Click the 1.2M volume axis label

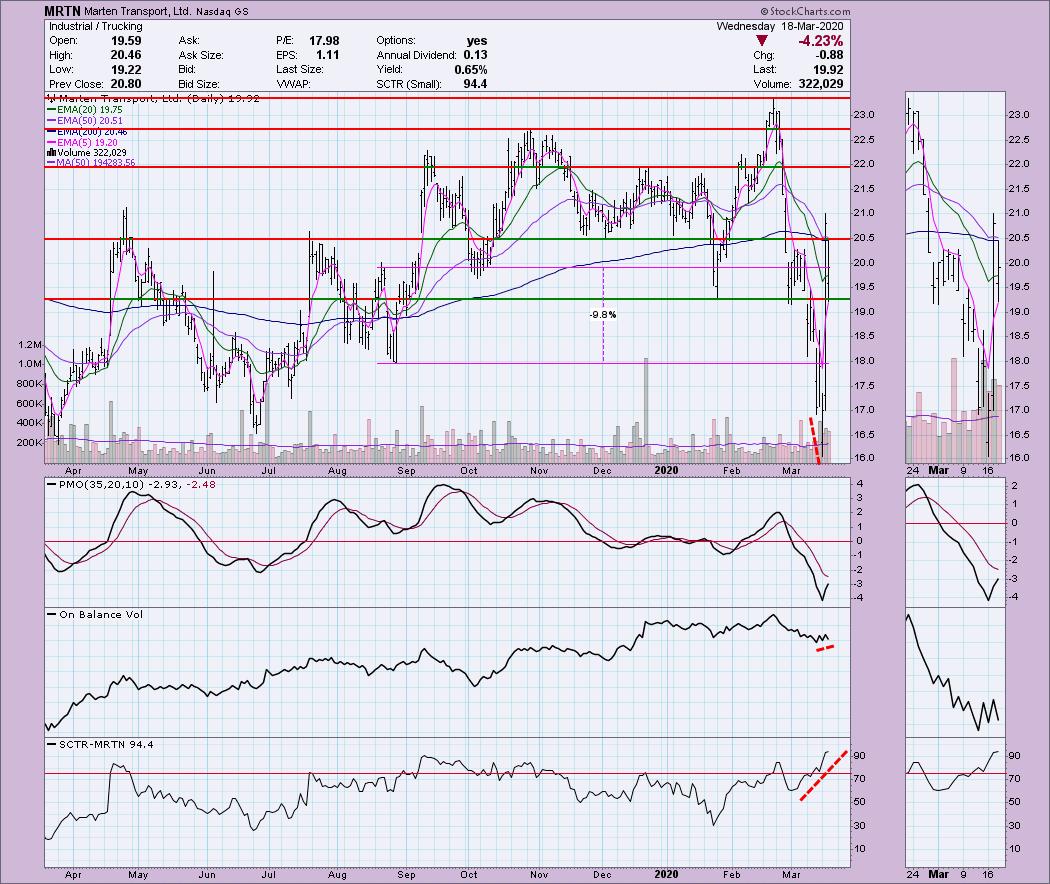tap(30, 345)
